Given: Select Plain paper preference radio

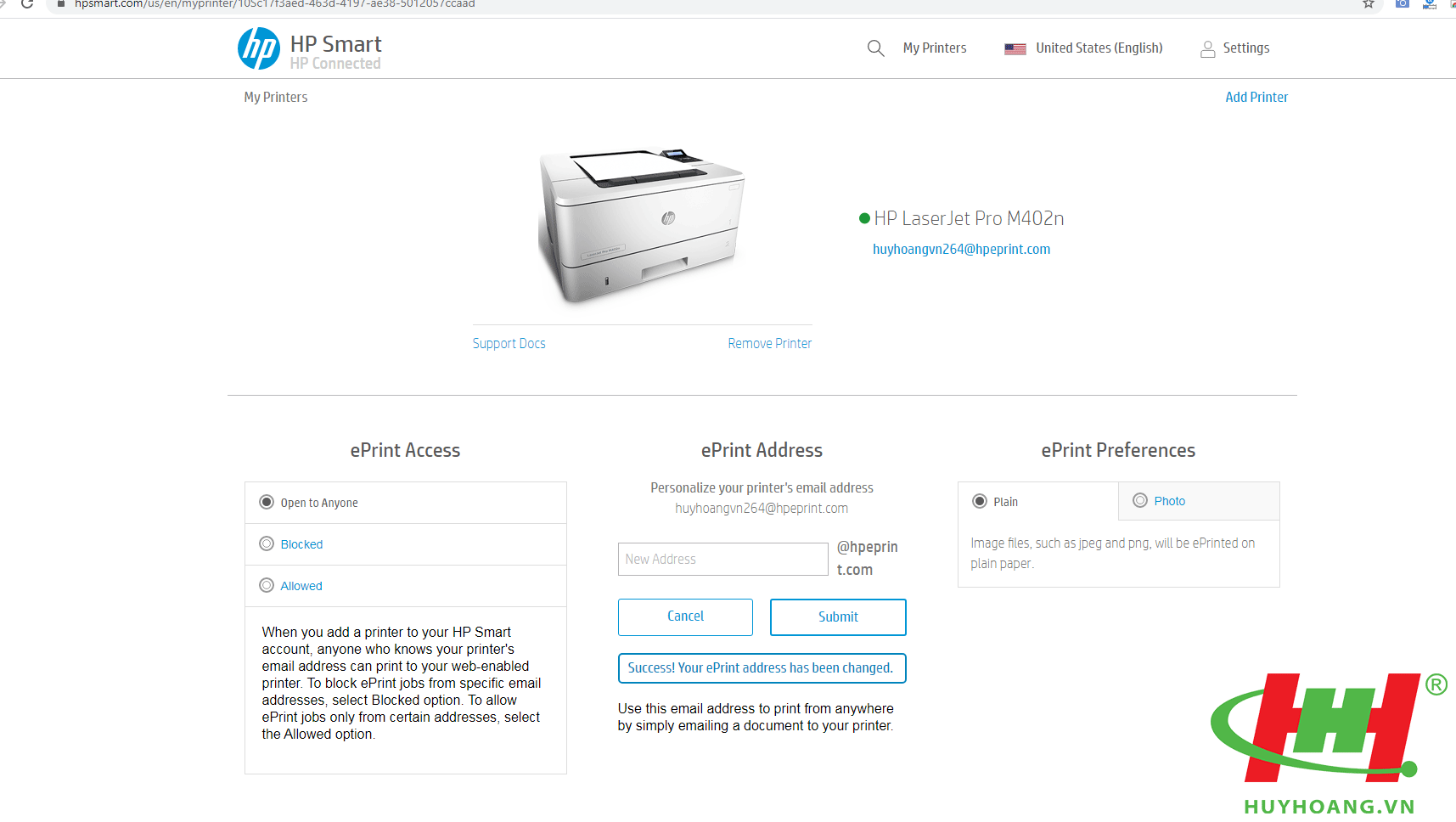Looking at the screenshot, I should 980,501.
